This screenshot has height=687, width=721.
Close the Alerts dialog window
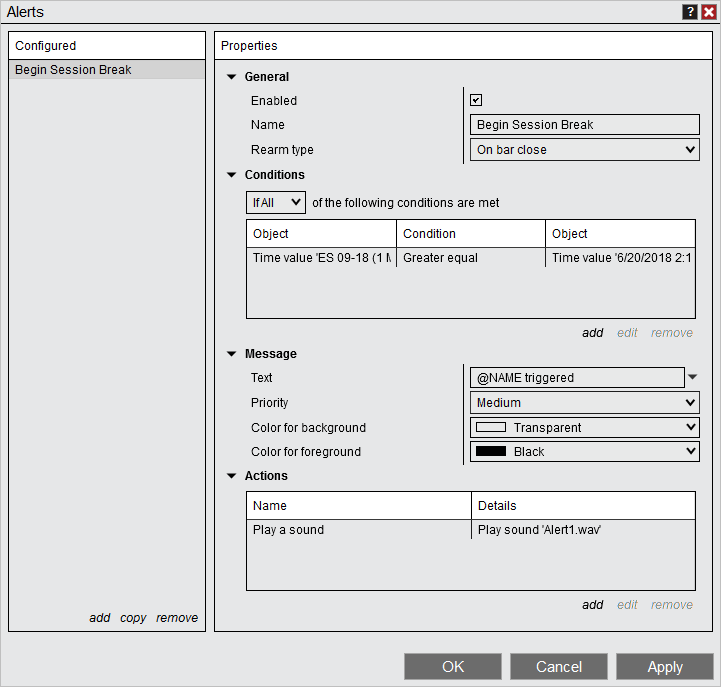click(x=708, y=12)
